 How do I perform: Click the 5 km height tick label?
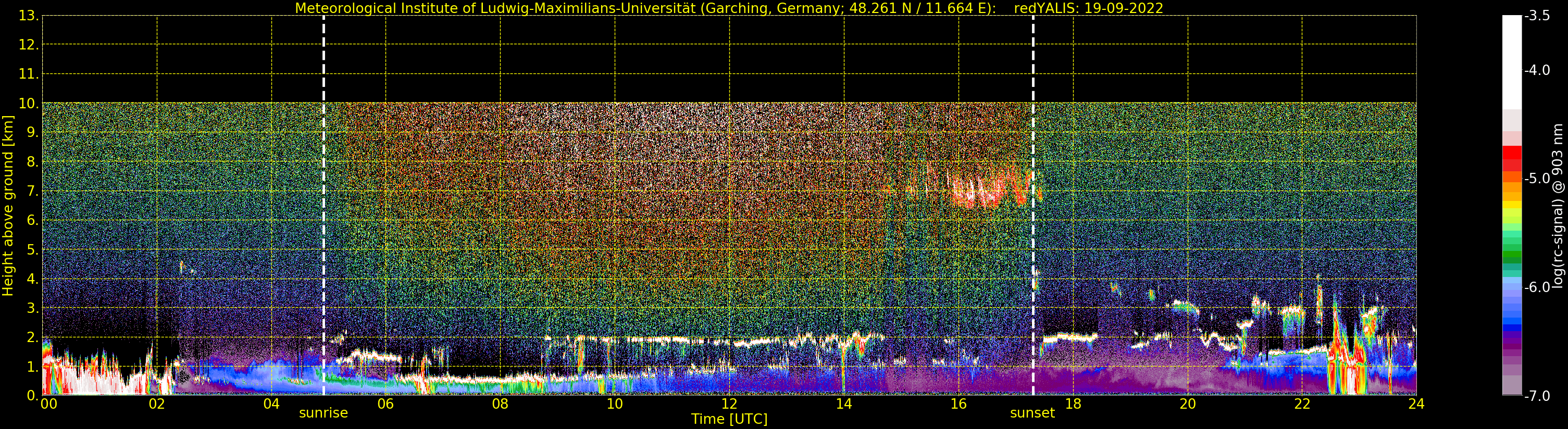(32, 249)
